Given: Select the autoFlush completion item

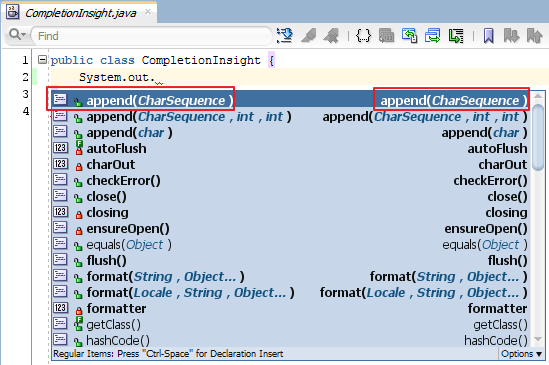Looking at the screenshot, I should [x=290, y=149].
